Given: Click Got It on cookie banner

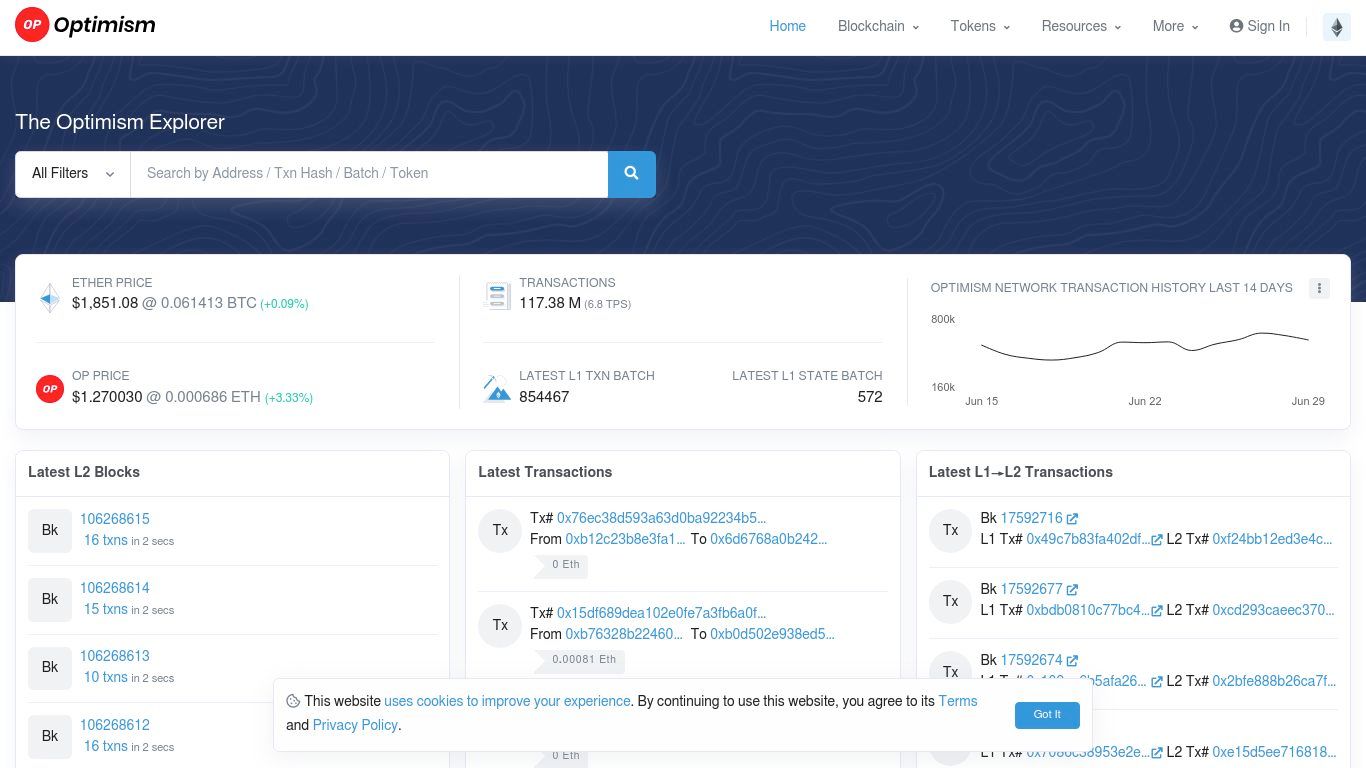Looking at the screenshot, I should (x=1047, y=715).
